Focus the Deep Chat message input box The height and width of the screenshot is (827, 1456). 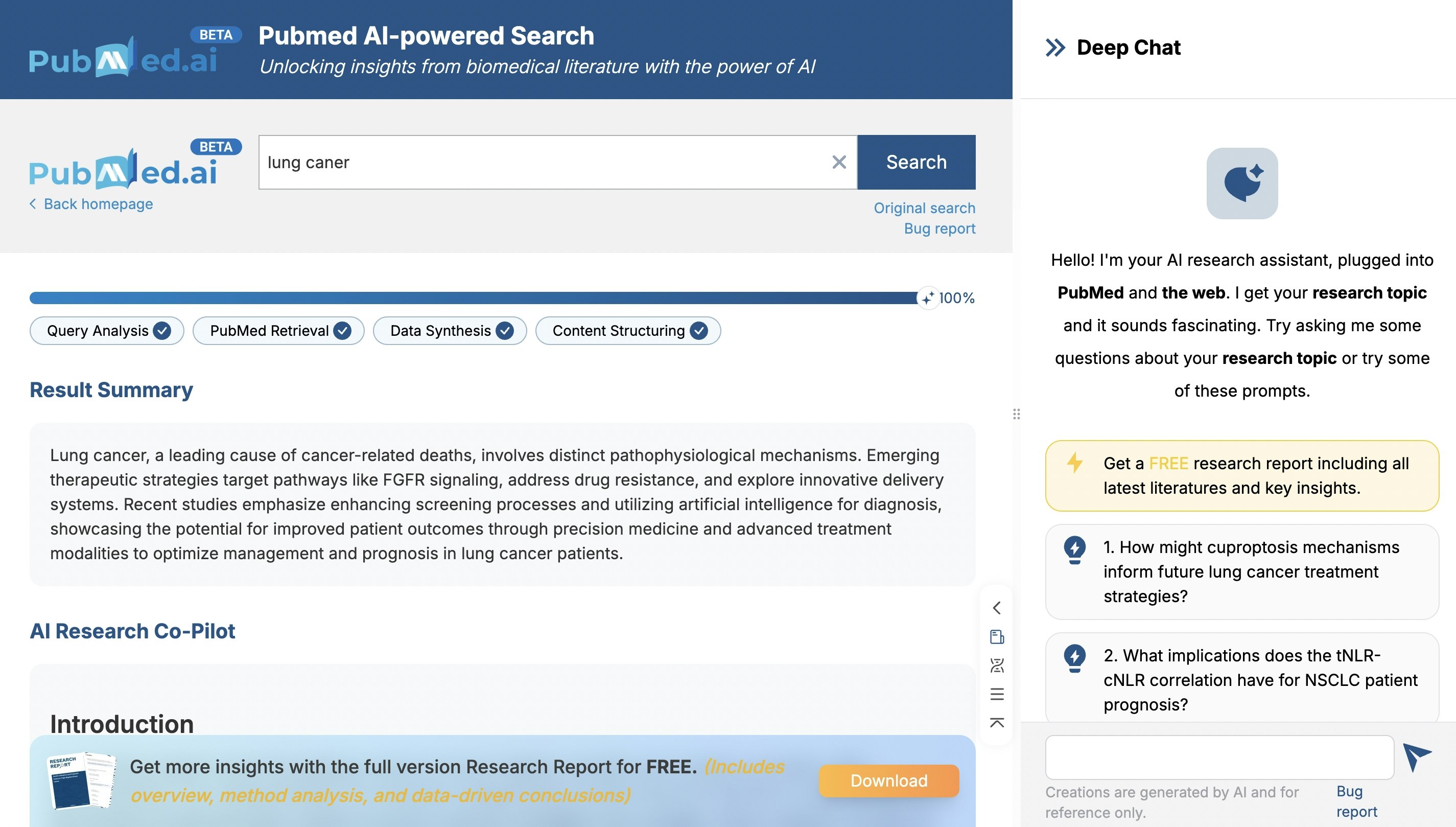(x=1219, y=757)
